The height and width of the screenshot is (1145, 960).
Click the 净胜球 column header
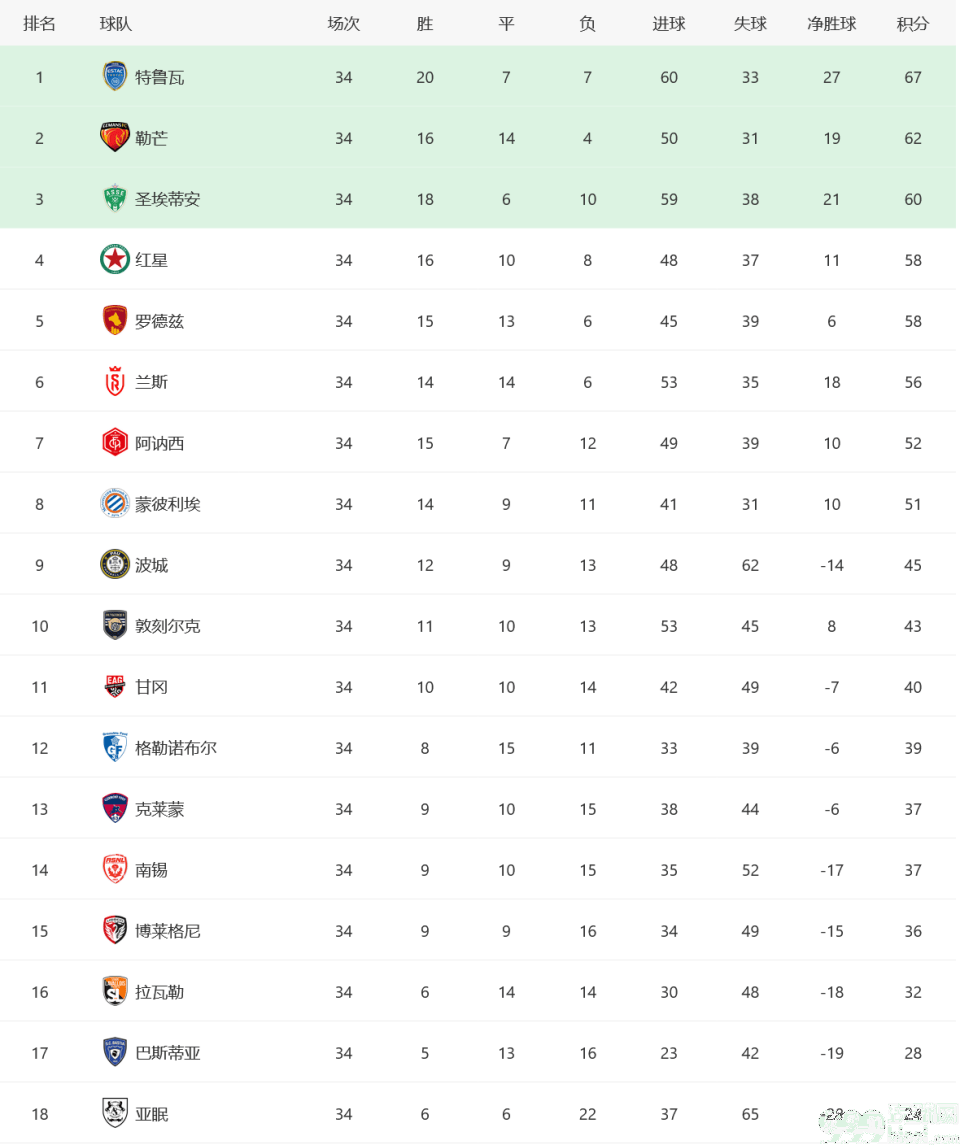tap(832, 24)
